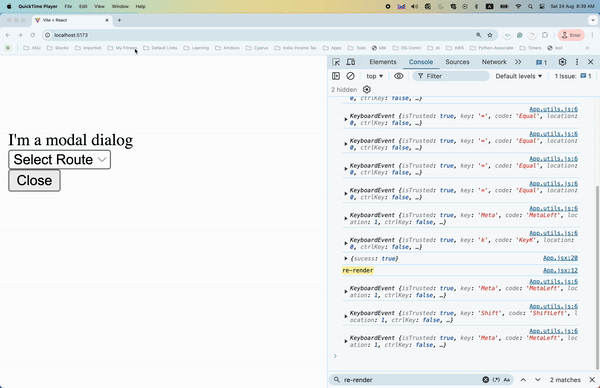The image size is (600, 388).
Task: Activate the inspect element picker in DevTools
Action: (x=336, y=62)
